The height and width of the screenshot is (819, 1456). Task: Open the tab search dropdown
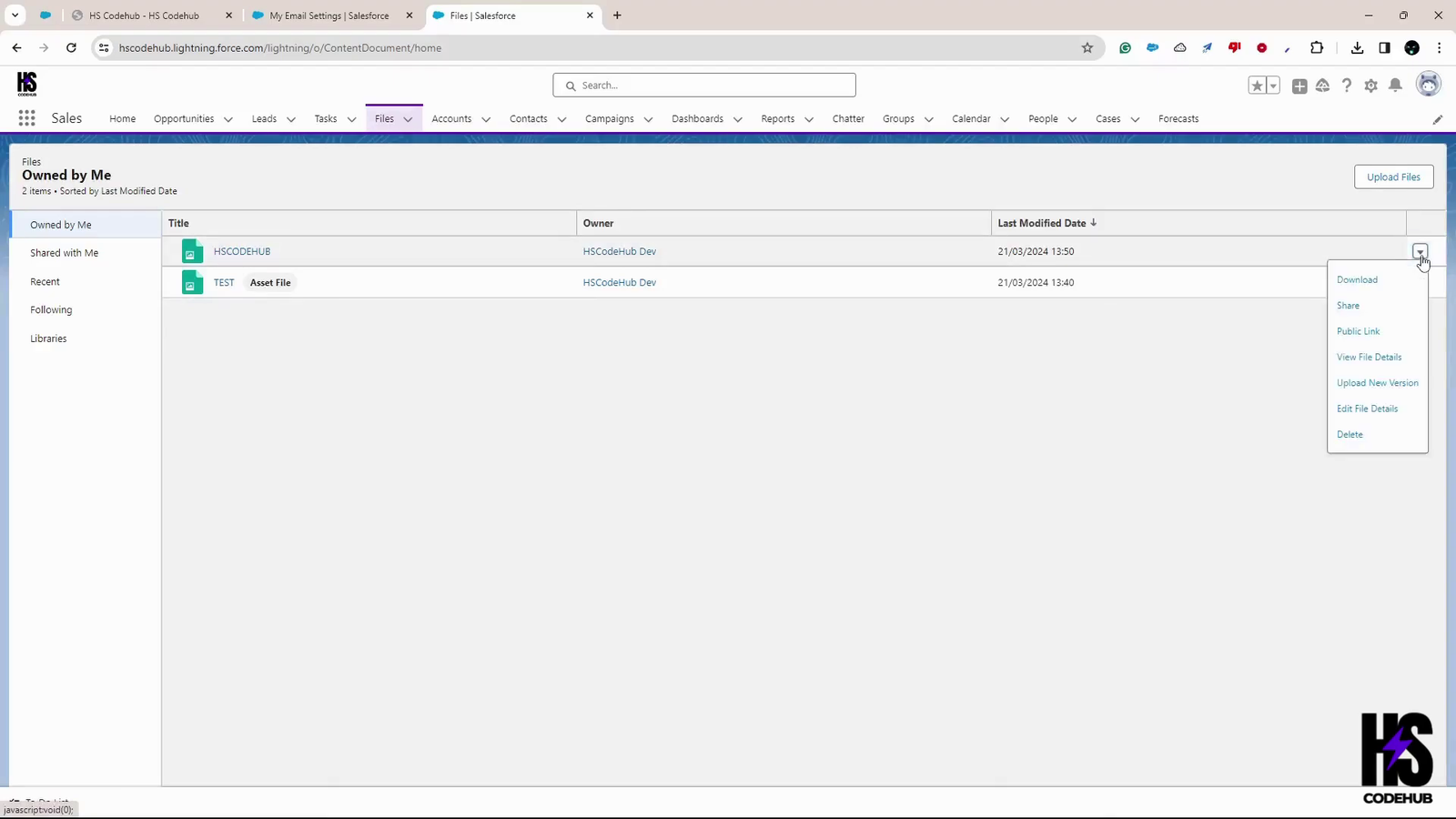pyautogui.click(x=15, y=15)
